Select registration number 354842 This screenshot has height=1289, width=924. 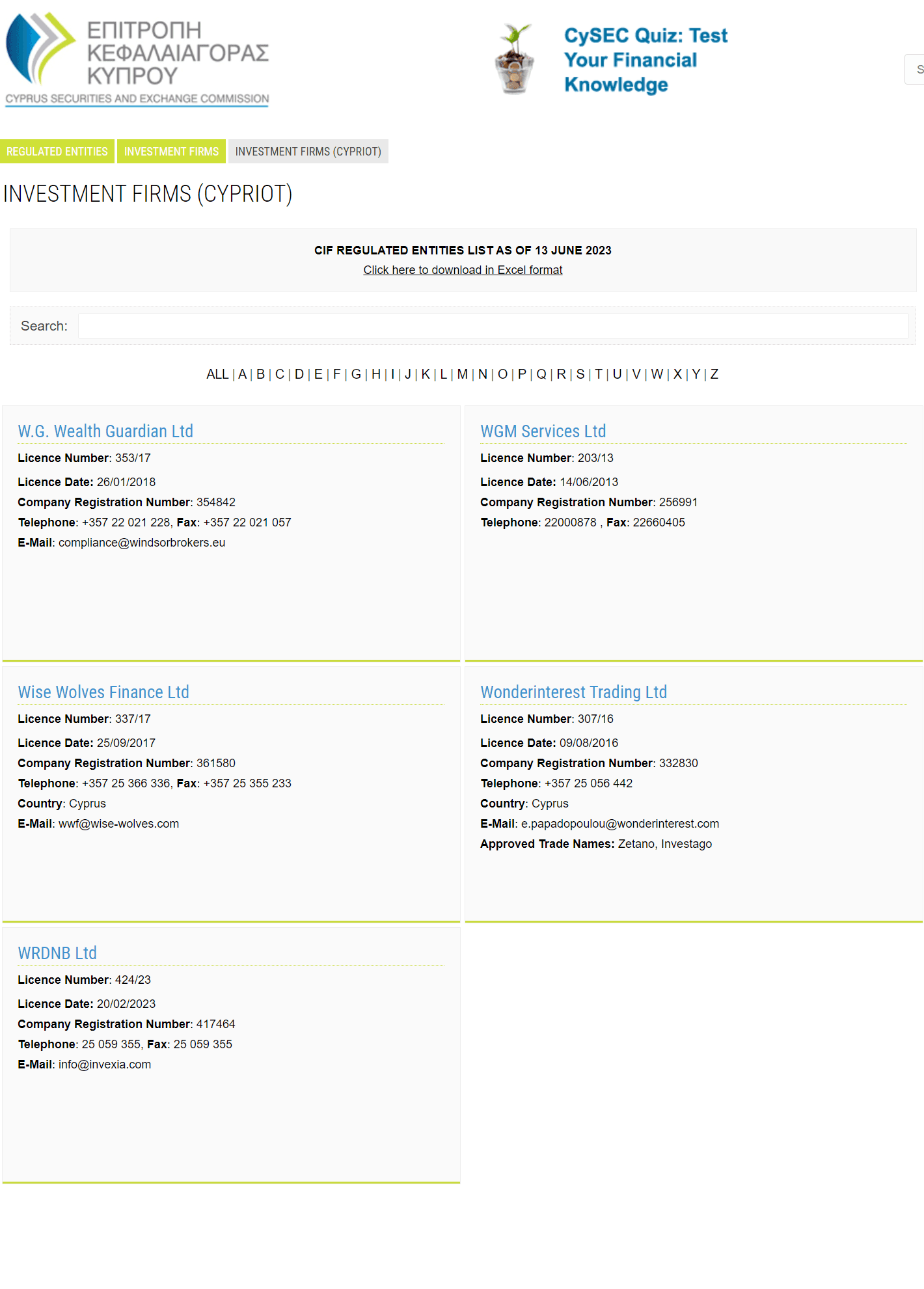pos(216,502)
